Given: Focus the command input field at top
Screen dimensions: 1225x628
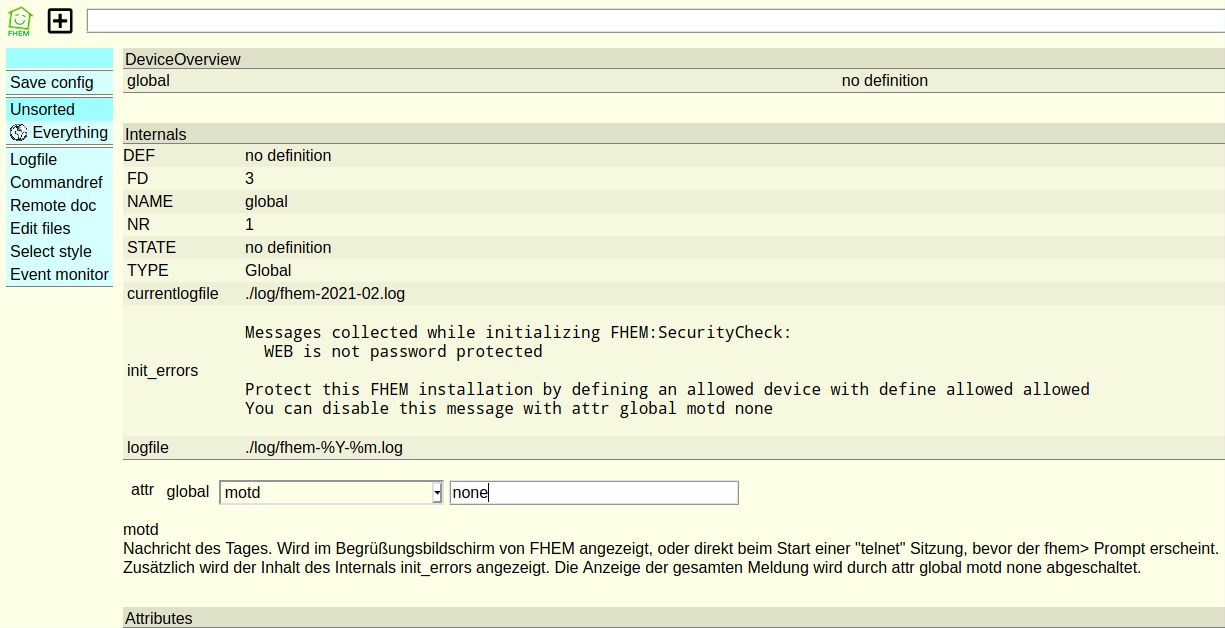Looking at the screenshot, I should point(655,21).
